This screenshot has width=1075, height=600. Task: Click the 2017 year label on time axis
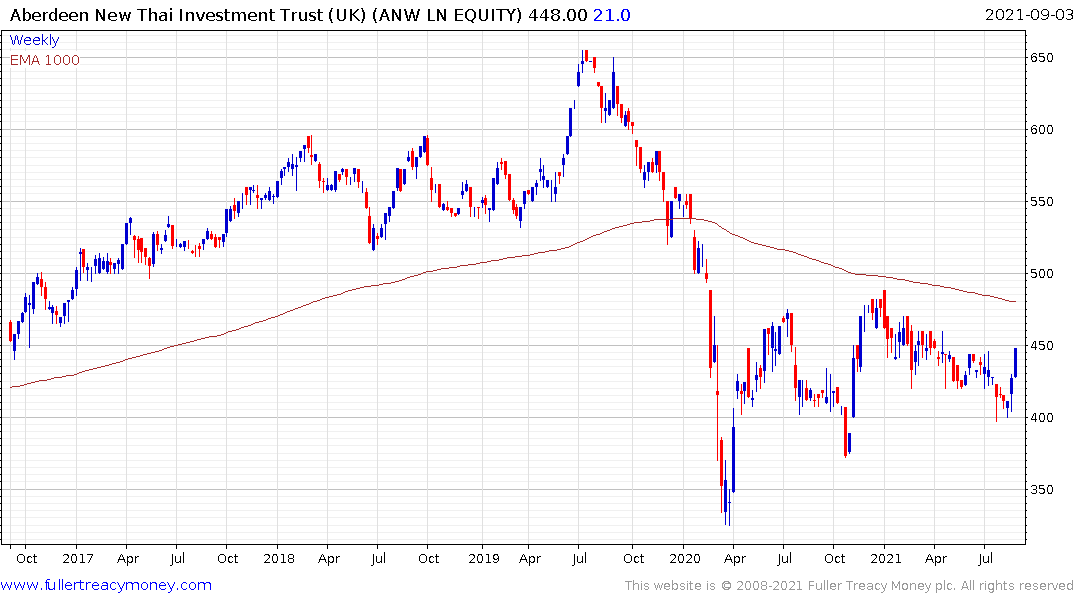[77, 558]
